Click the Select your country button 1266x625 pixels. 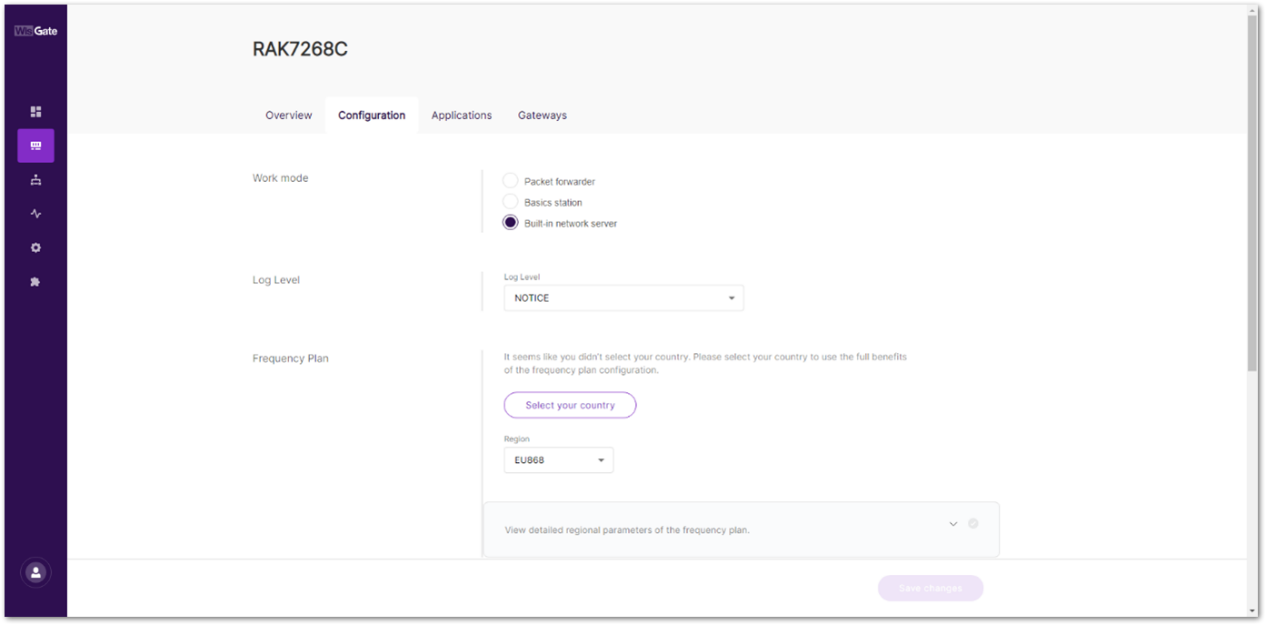click(570, 405)
